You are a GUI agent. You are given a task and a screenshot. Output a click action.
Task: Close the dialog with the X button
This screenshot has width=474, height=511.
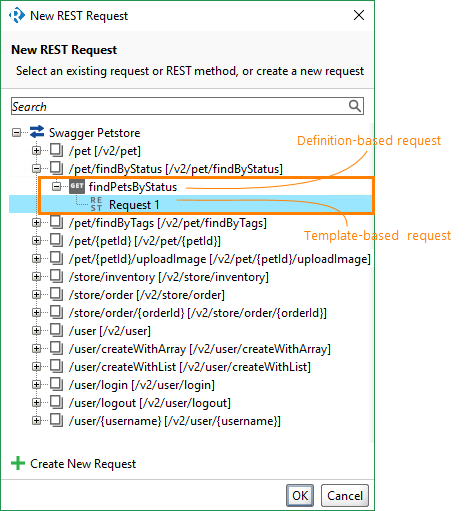click(x=359, y=15)
